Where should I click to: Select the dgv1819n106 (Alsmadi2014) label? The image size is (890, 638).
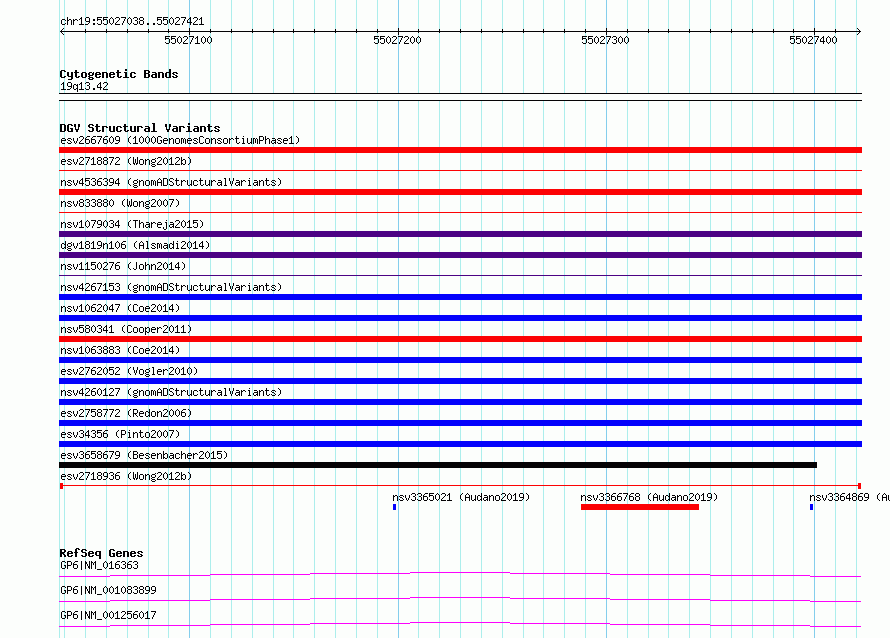[x=135, y=245]
